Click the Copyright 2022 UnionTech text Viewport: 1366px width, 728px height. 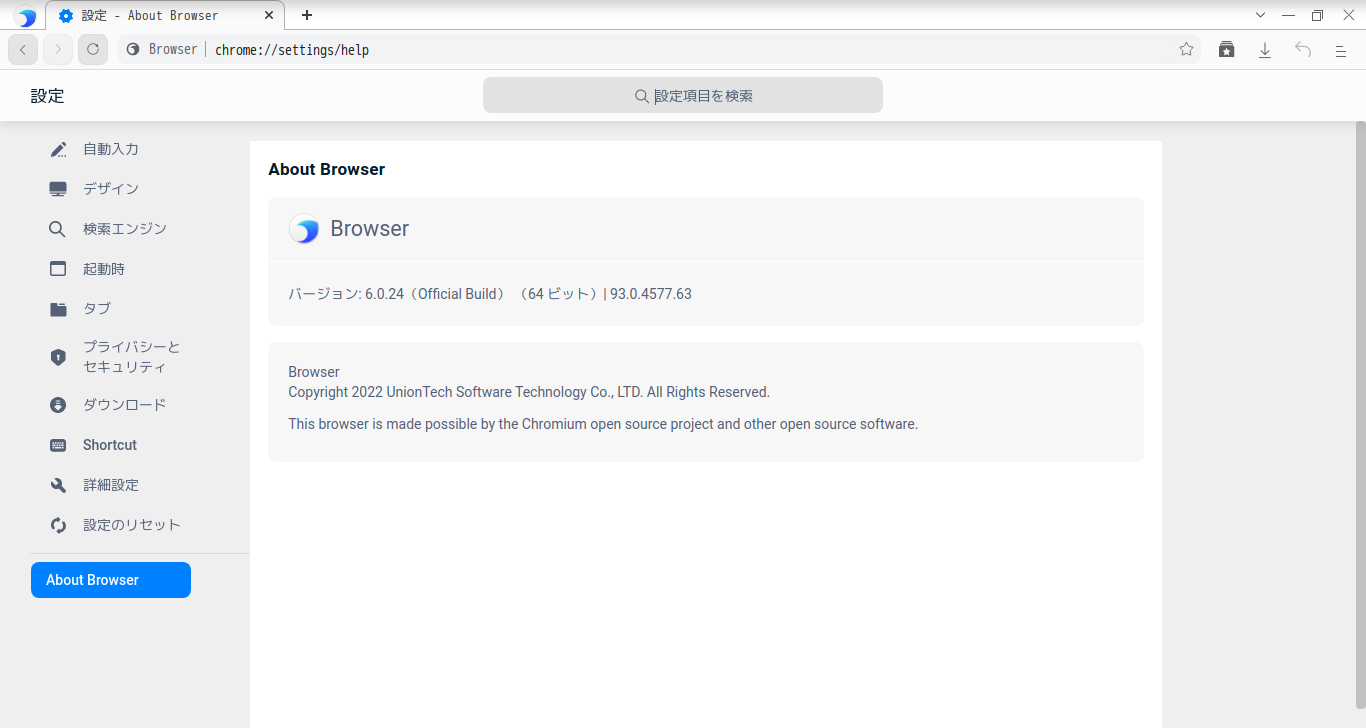point(529,392)
